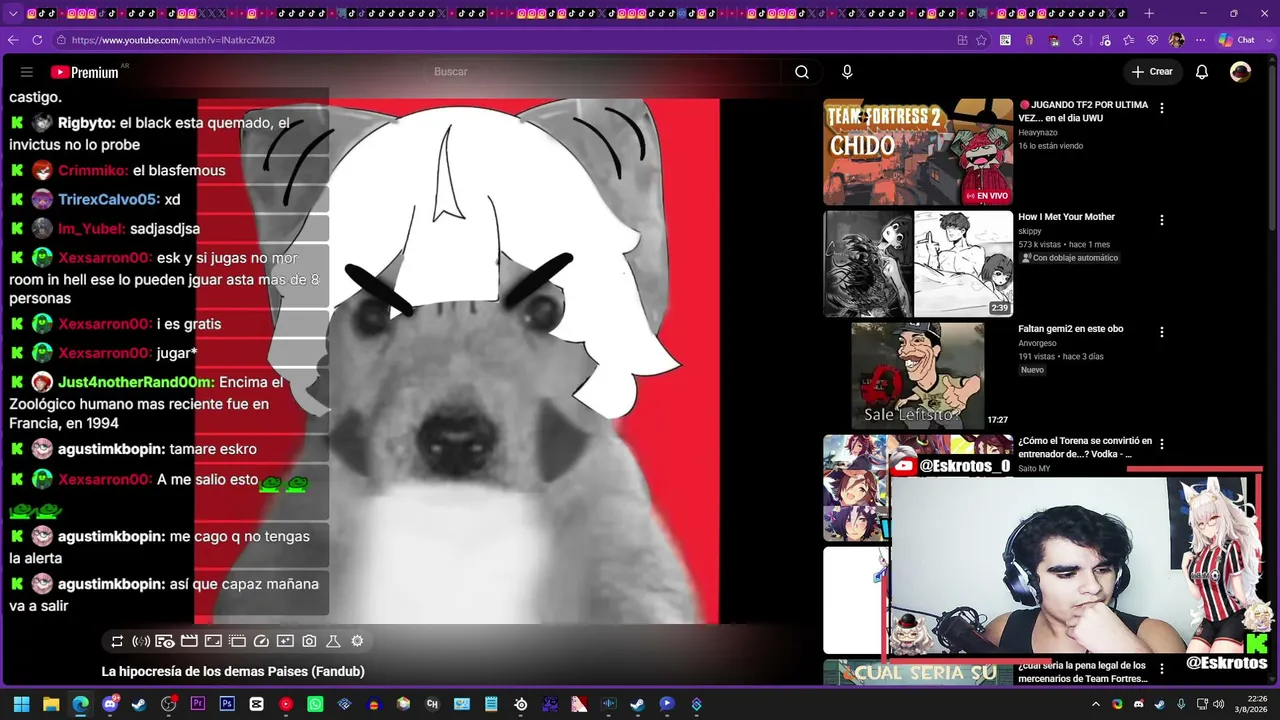Open the media control music icon

[x=1104, y=40]
